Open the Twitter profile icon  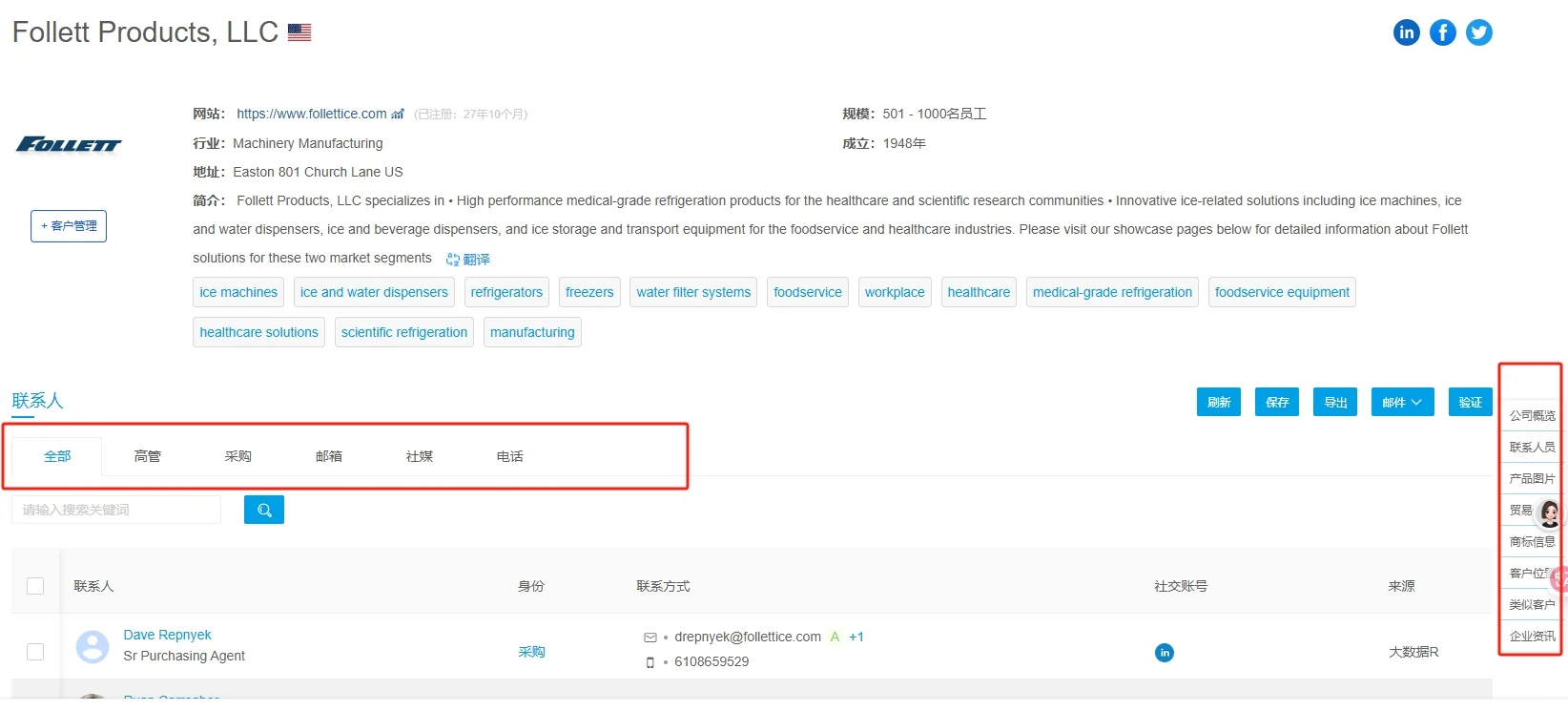pos(1479,32)
